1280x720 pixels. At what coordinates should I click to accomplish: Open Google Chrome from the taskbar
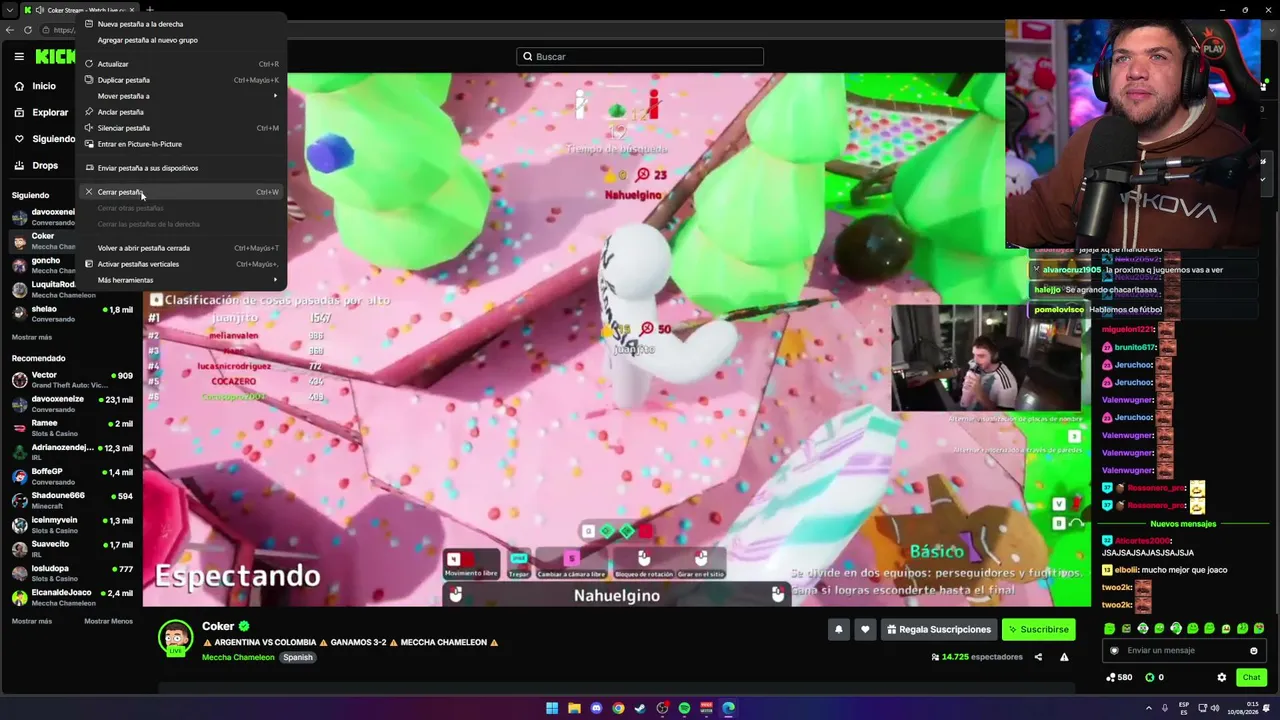click(x=618, y=708)
